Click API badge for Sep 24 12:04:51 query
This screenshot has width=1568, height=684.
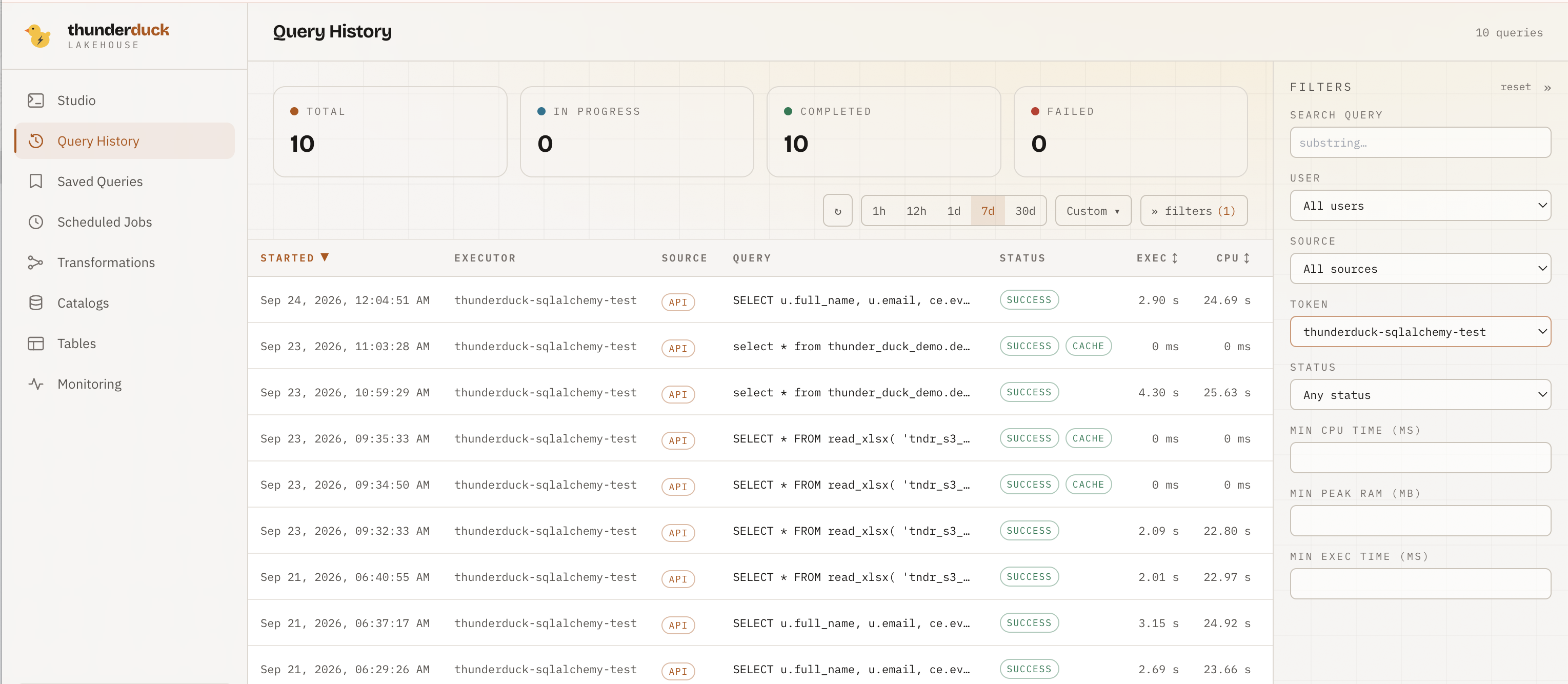point(677,302)
